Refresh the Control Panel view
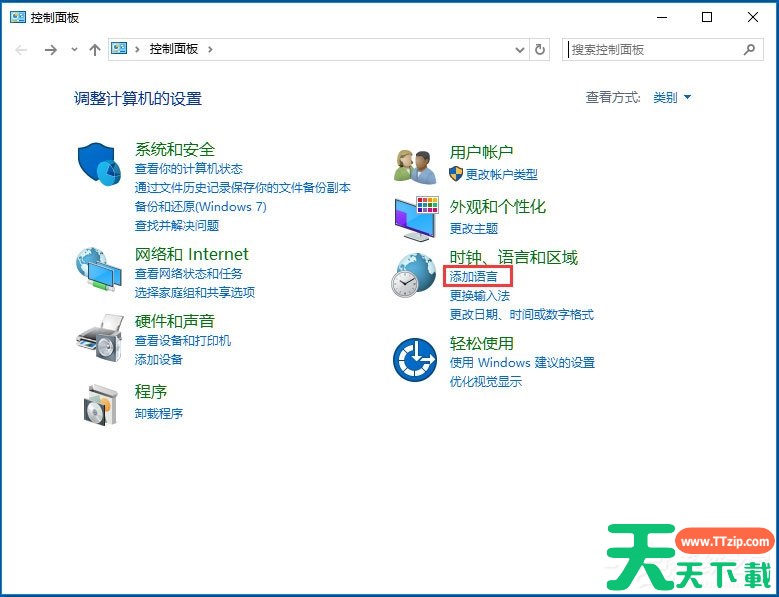 click(x=540, y=50)
